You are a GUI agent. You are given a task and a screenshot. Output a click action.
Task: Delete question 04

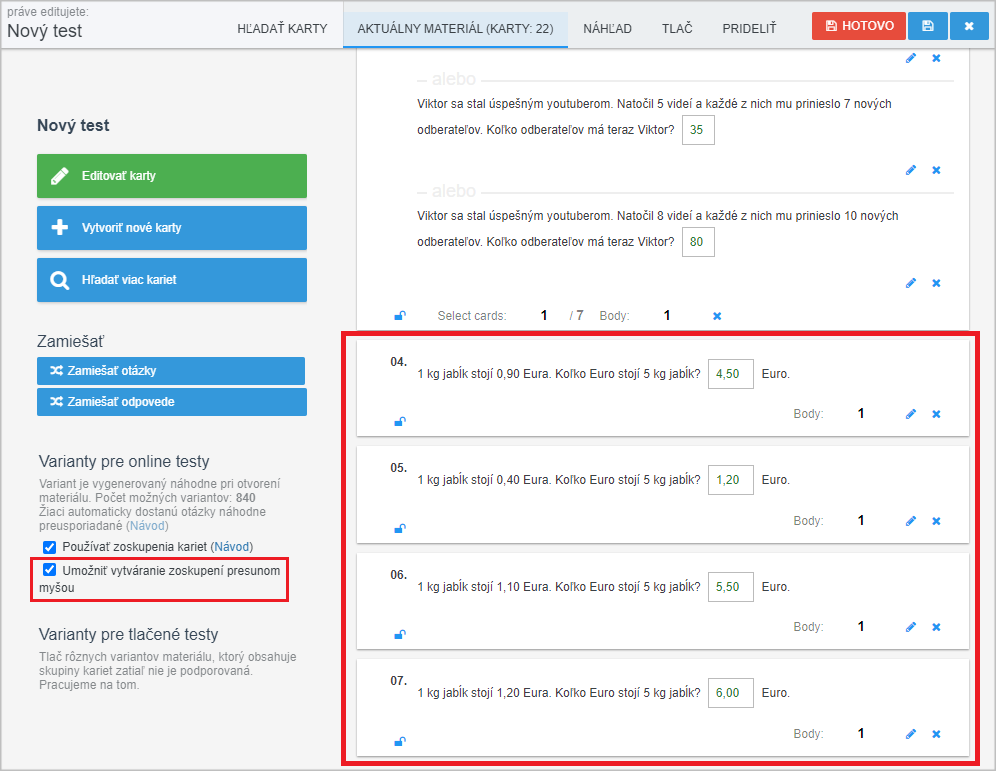pos(936,414)
